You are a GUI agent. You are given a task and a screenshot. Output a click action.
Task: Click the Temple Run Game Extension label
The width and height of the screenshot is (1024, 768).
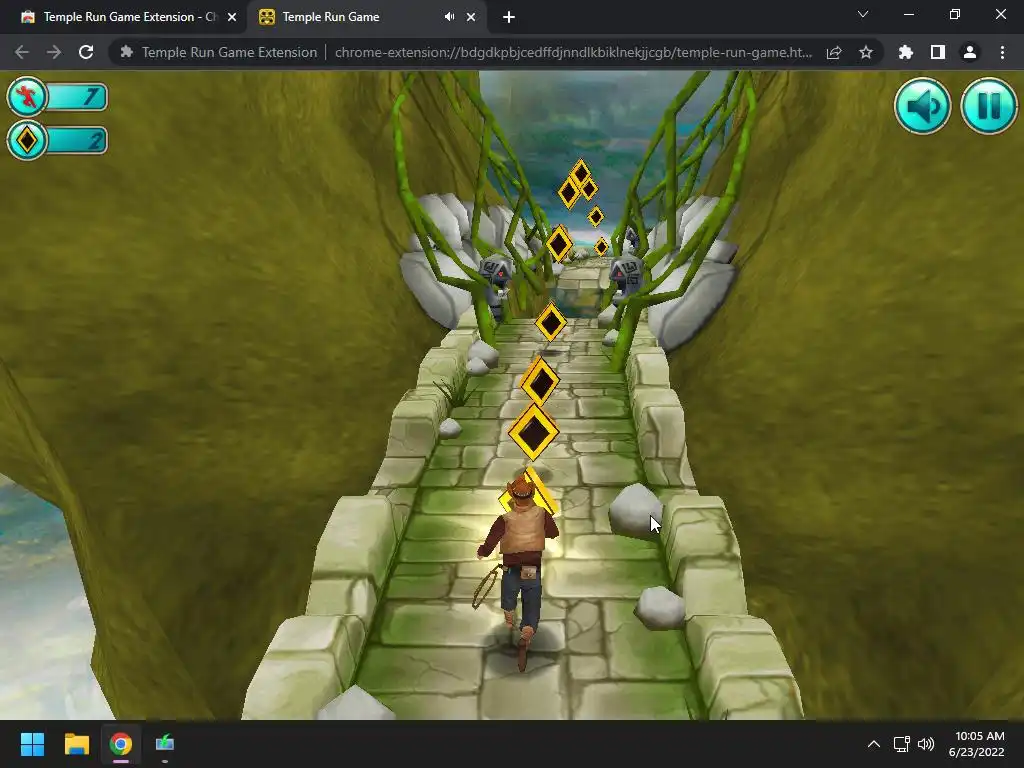tap(229, 52)
